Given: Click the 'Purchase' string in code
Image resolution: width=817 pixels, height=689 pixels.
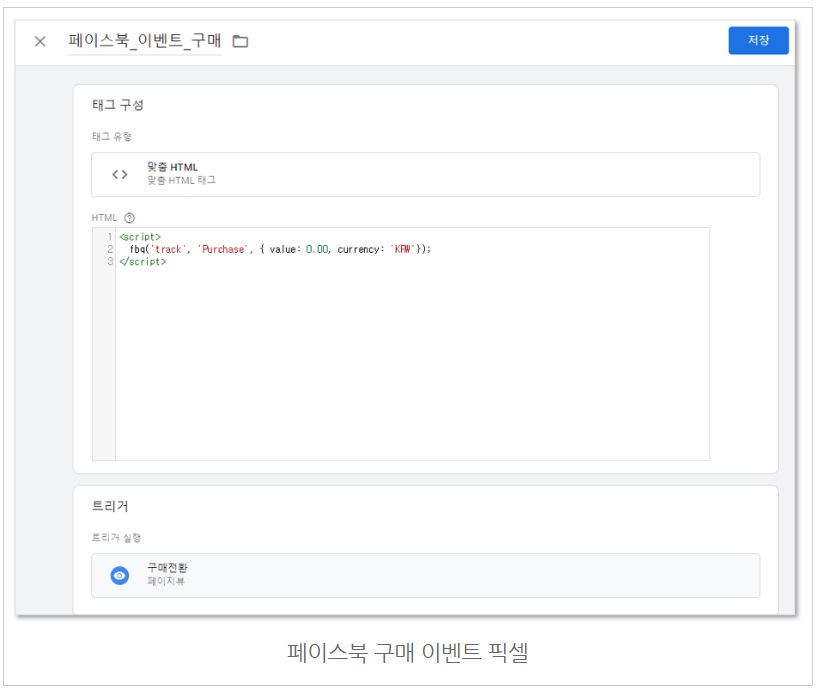Looking at the screenshot, I should coord(222,249).
